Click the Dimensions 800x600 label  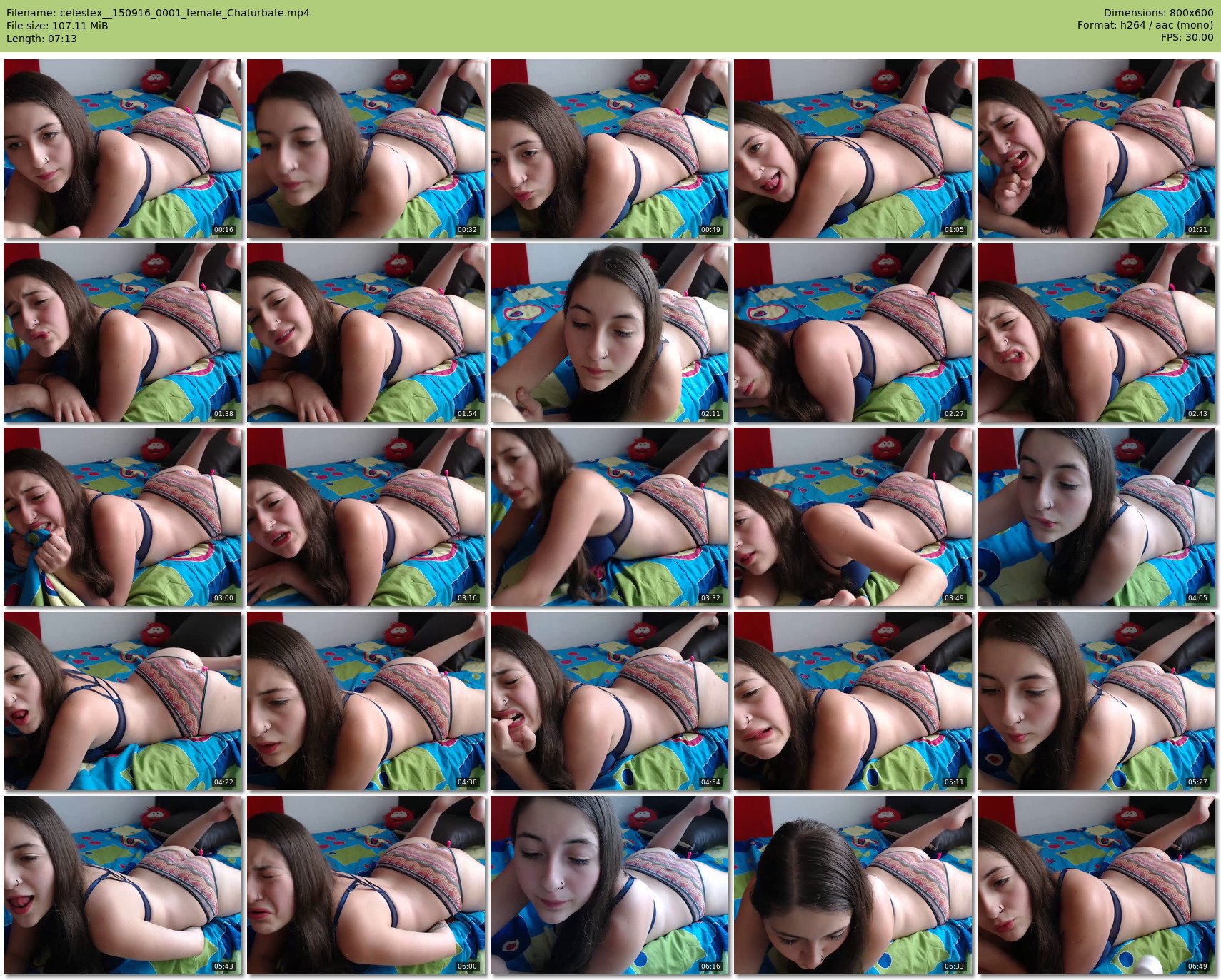coord(1158,13)
